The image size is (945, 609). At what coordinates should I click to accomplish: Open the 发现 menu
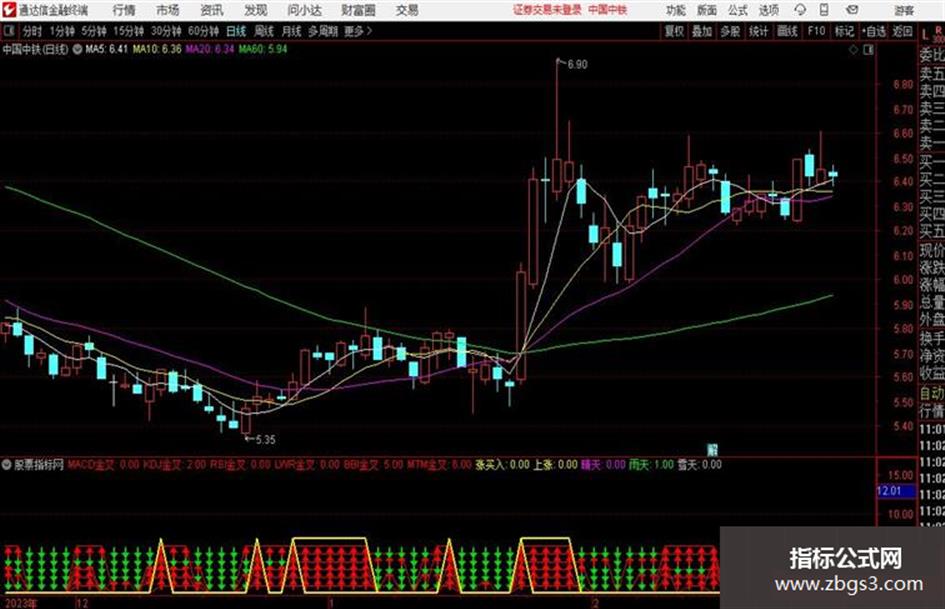(256, 10)
